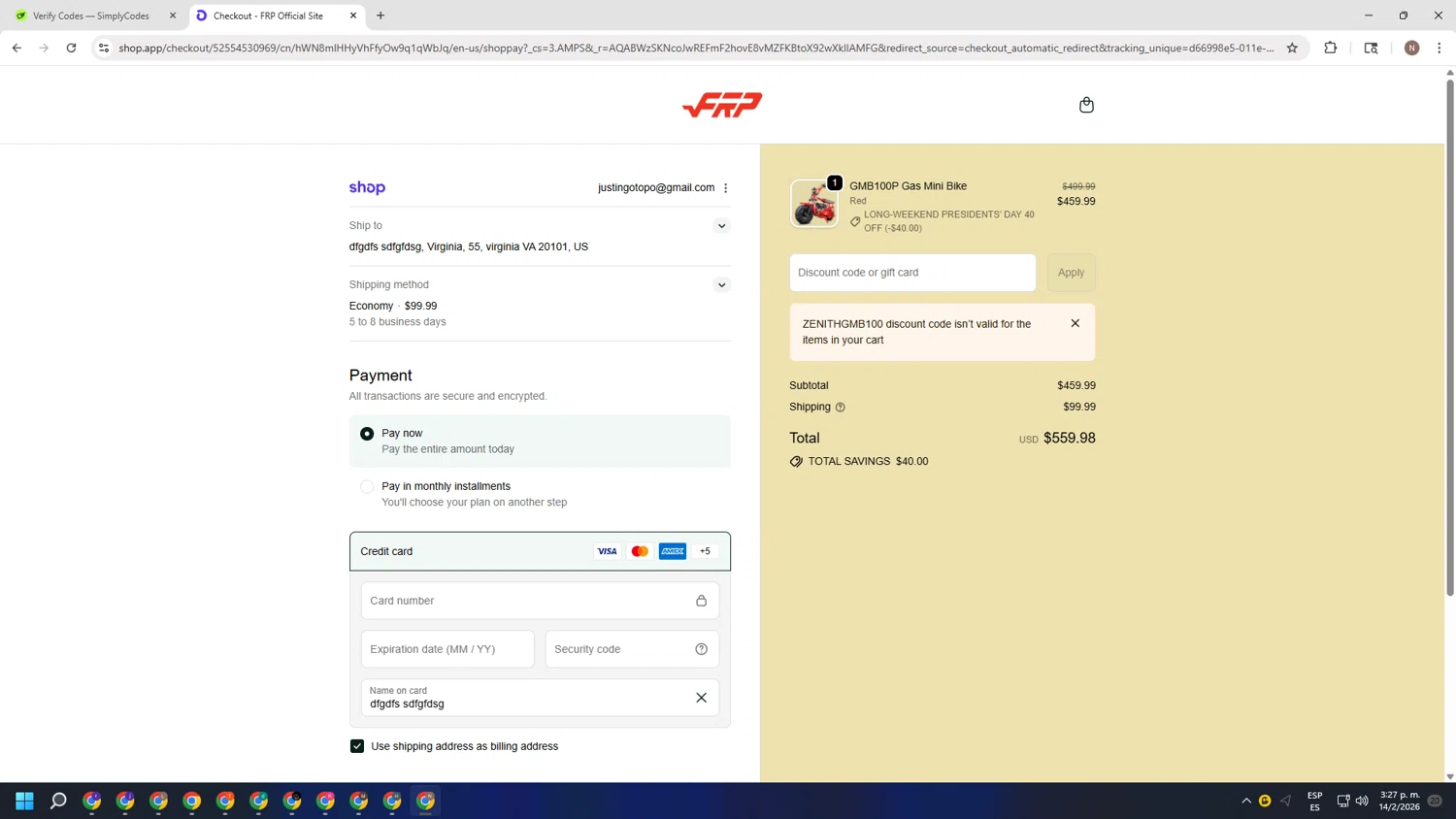This screenshot has width=1456, height=819.
Task: Click ESP language indicator in taskbar
Action: tap(1314, 801)
